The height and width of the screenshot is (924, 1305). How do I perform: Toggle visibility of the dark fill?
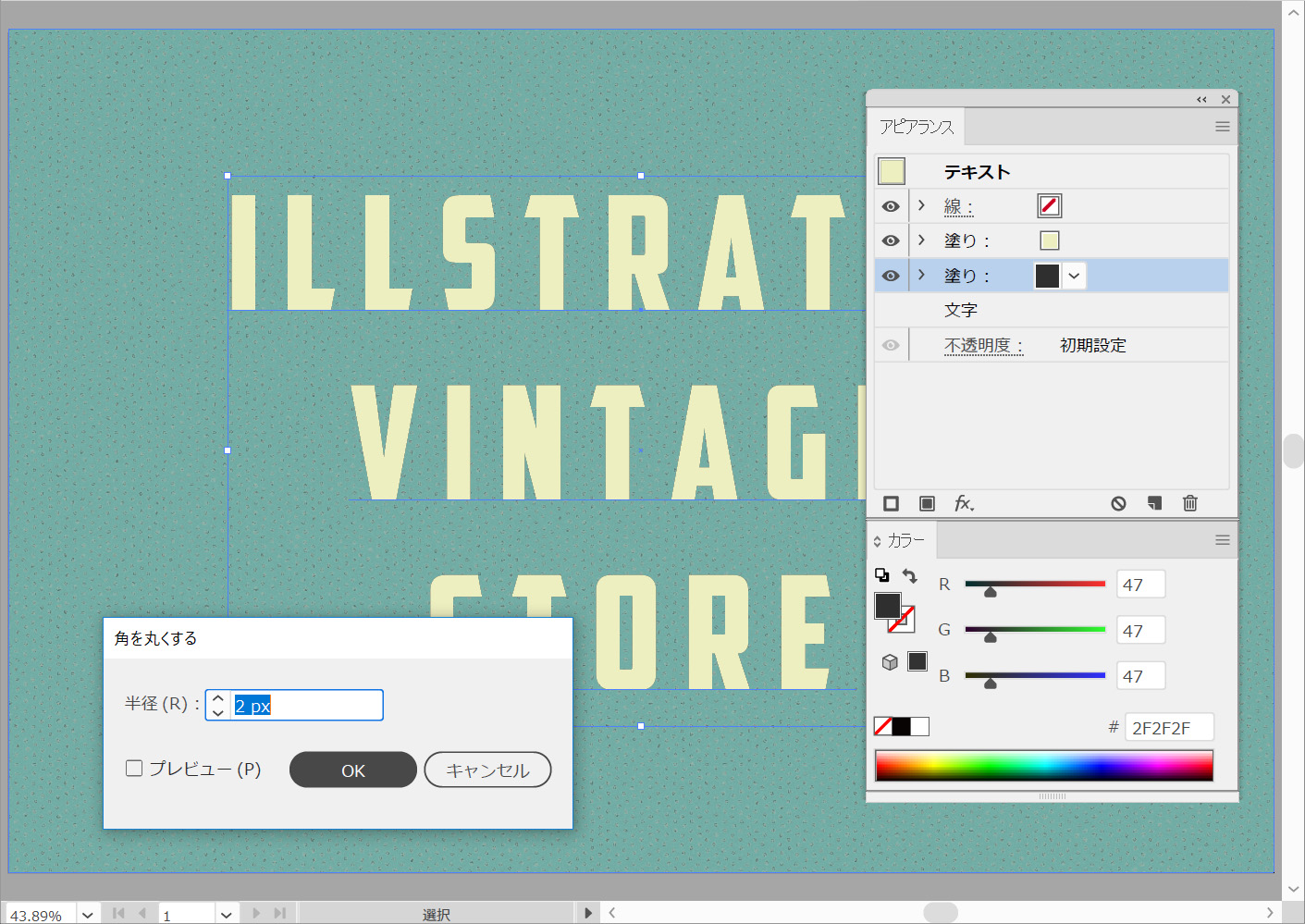[x=891, y=276]
